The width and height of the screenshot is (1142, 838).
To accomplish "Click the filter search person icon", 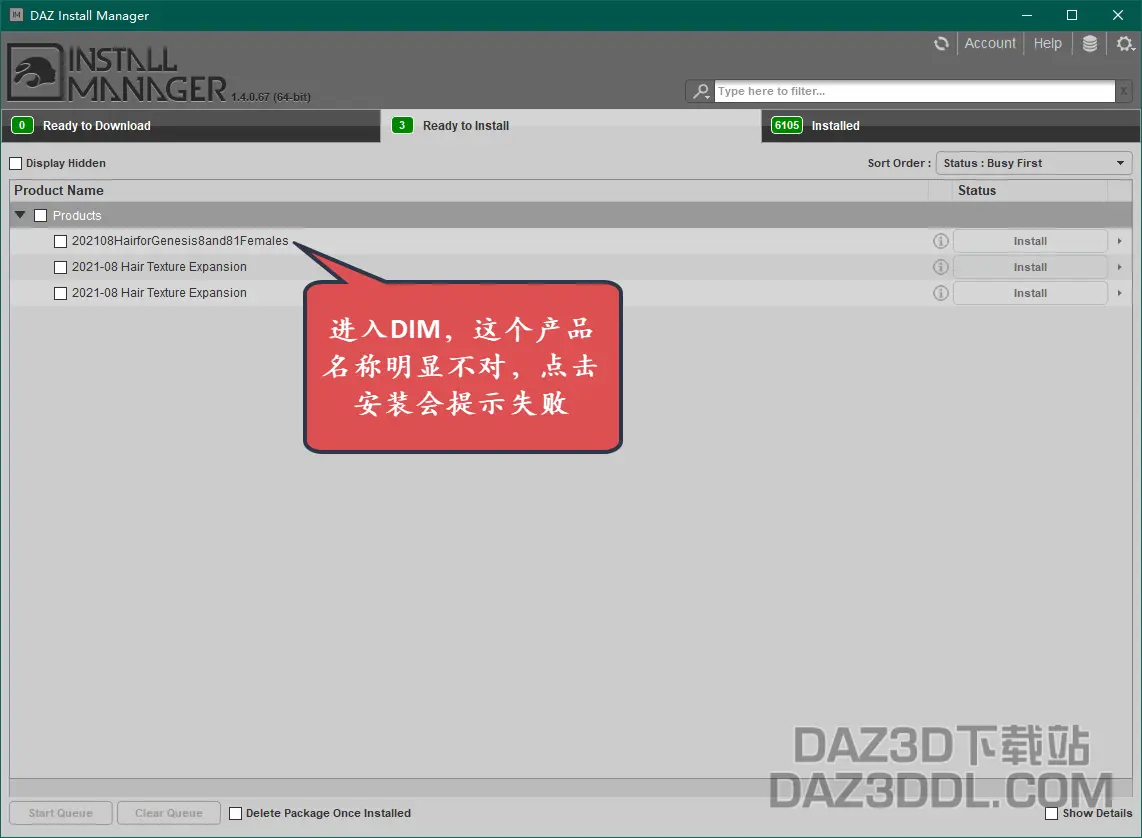I will (x=701, y=91).
